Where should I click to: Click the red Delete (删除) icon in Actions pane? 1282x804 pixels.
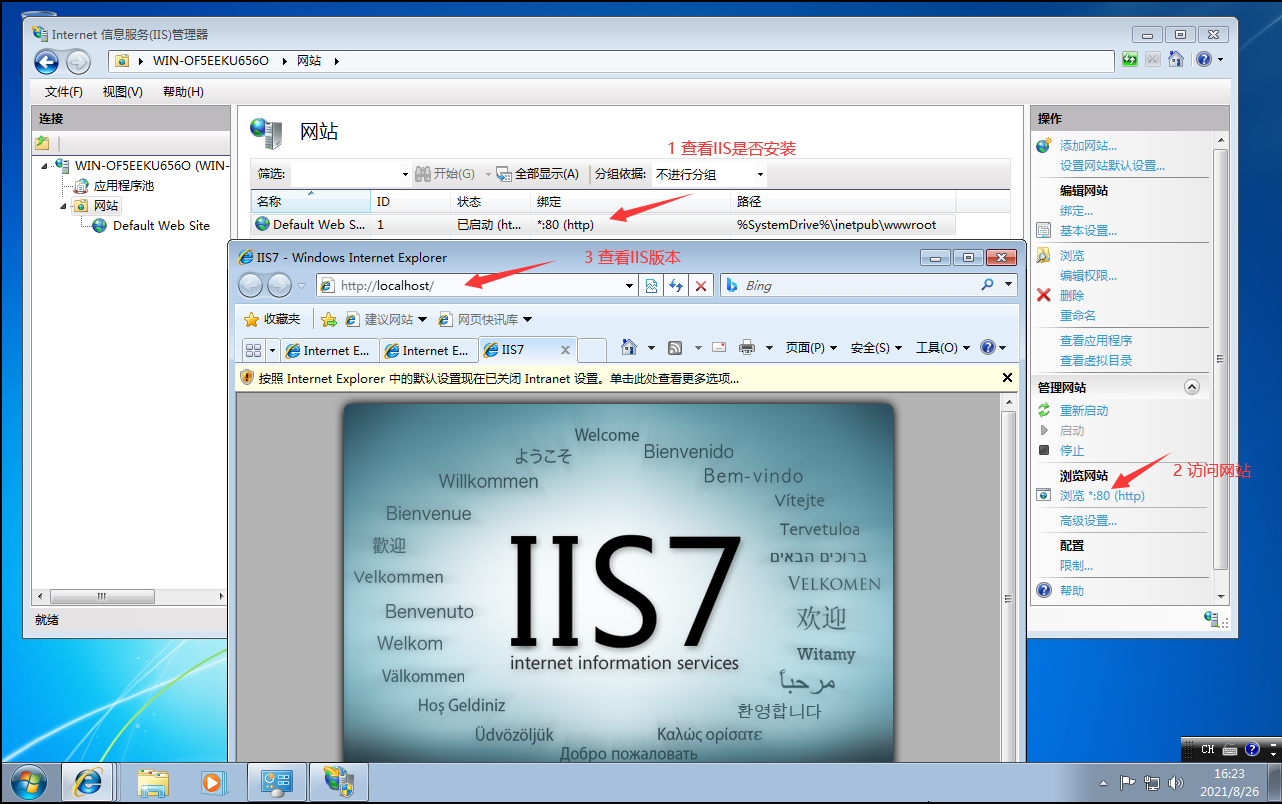(x=1043, y=294)
